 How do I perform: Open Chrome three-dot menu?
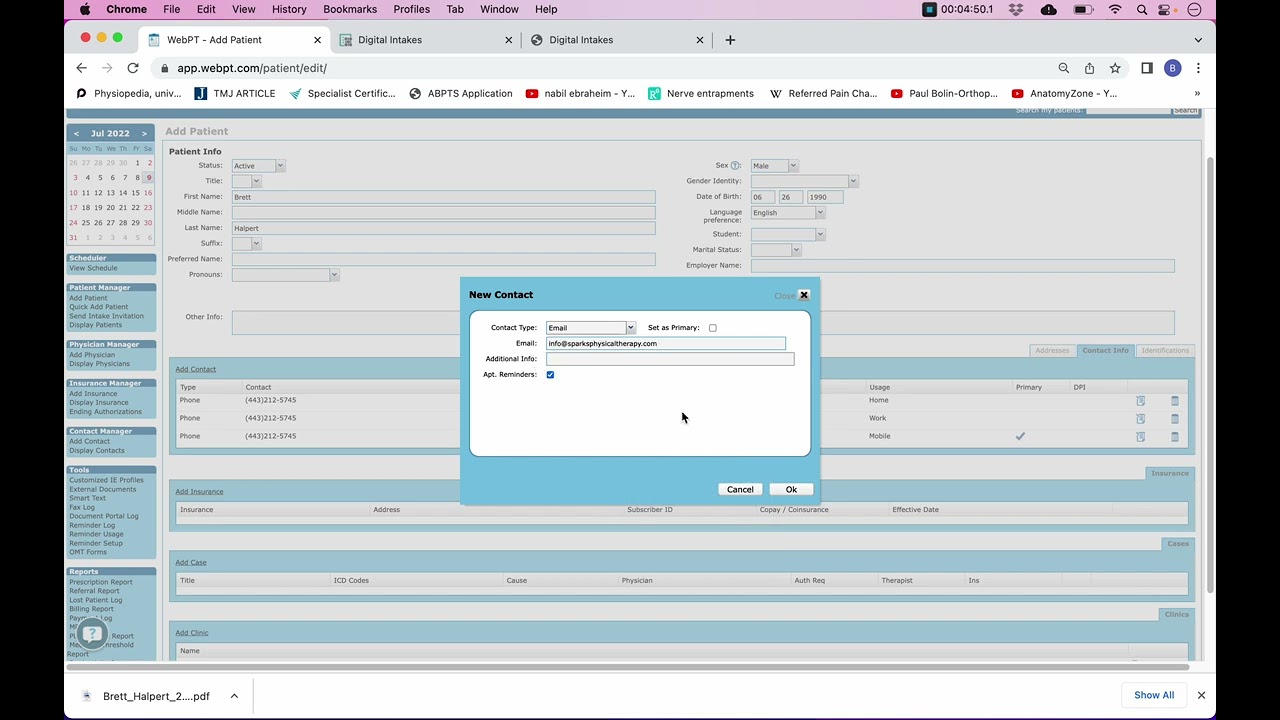[1198, 68]
